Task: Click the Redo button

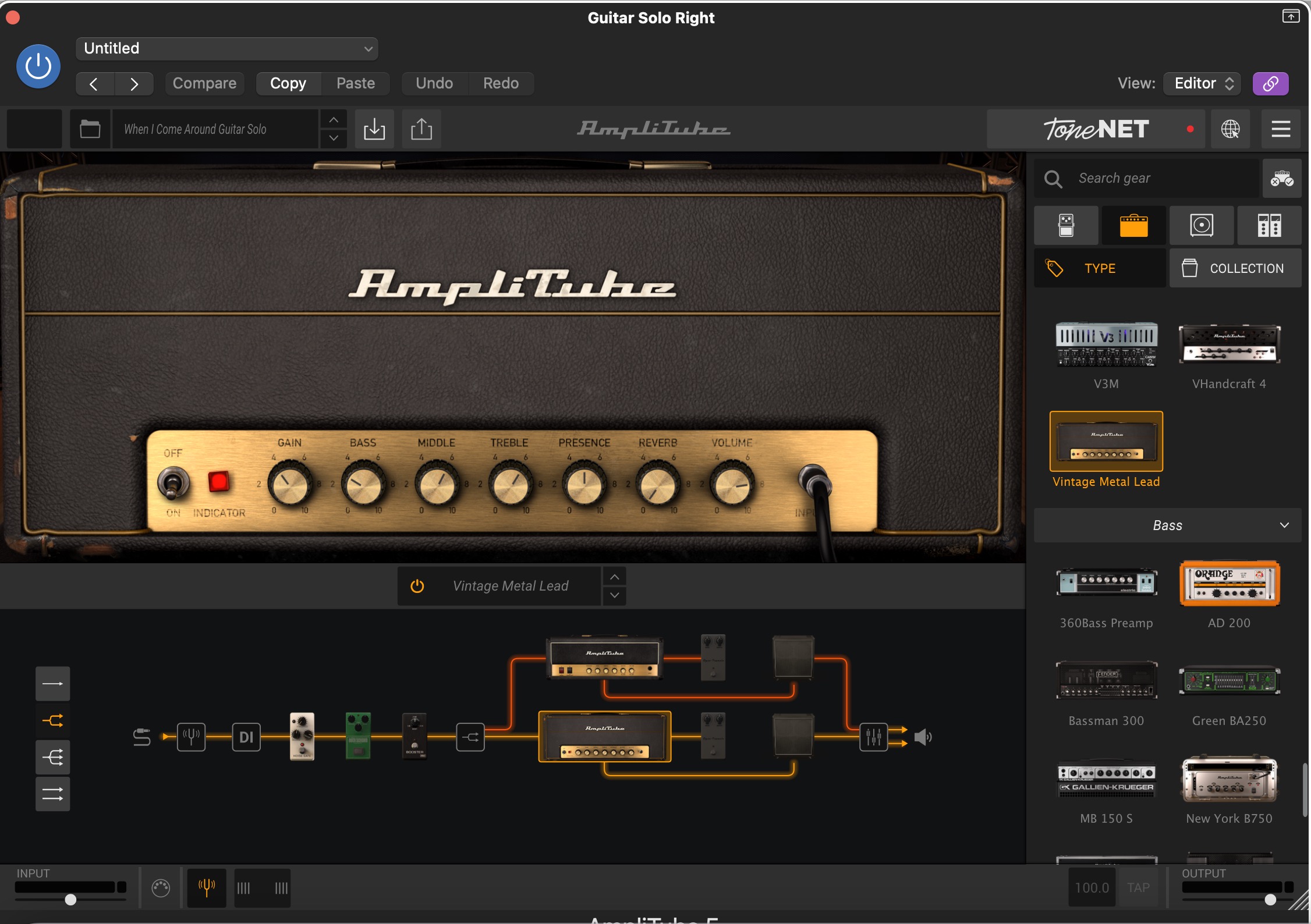Action: click(501, 84)
